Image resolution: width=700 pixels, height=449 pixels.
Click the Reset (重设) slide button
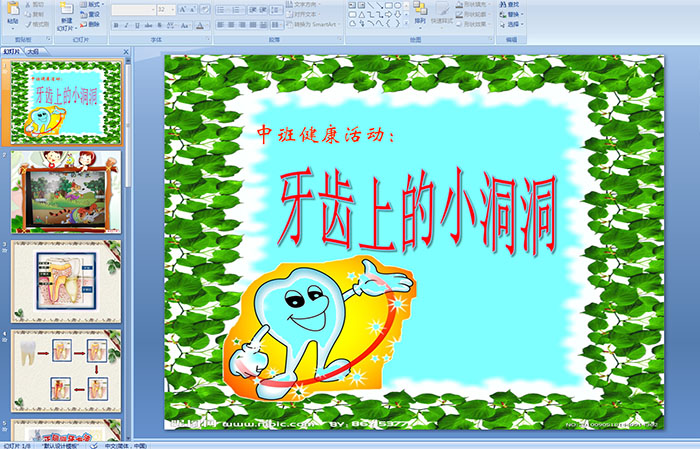tap(90, 15)
